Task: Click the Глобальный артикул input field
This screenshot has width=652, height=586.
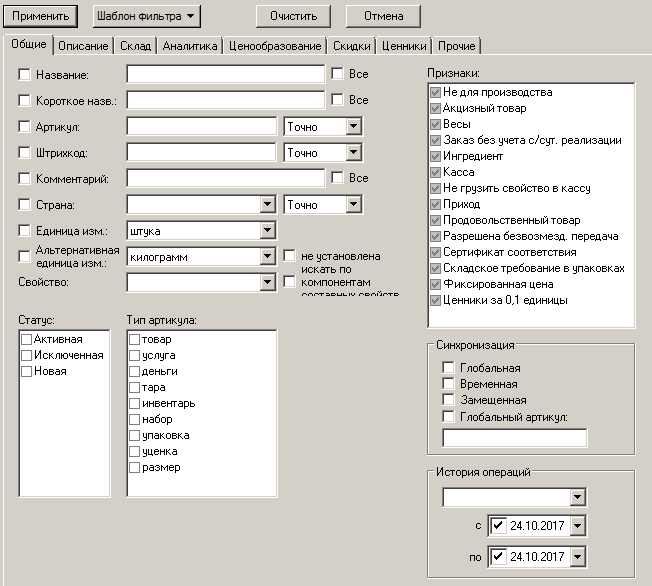Action: coord(515,438)
